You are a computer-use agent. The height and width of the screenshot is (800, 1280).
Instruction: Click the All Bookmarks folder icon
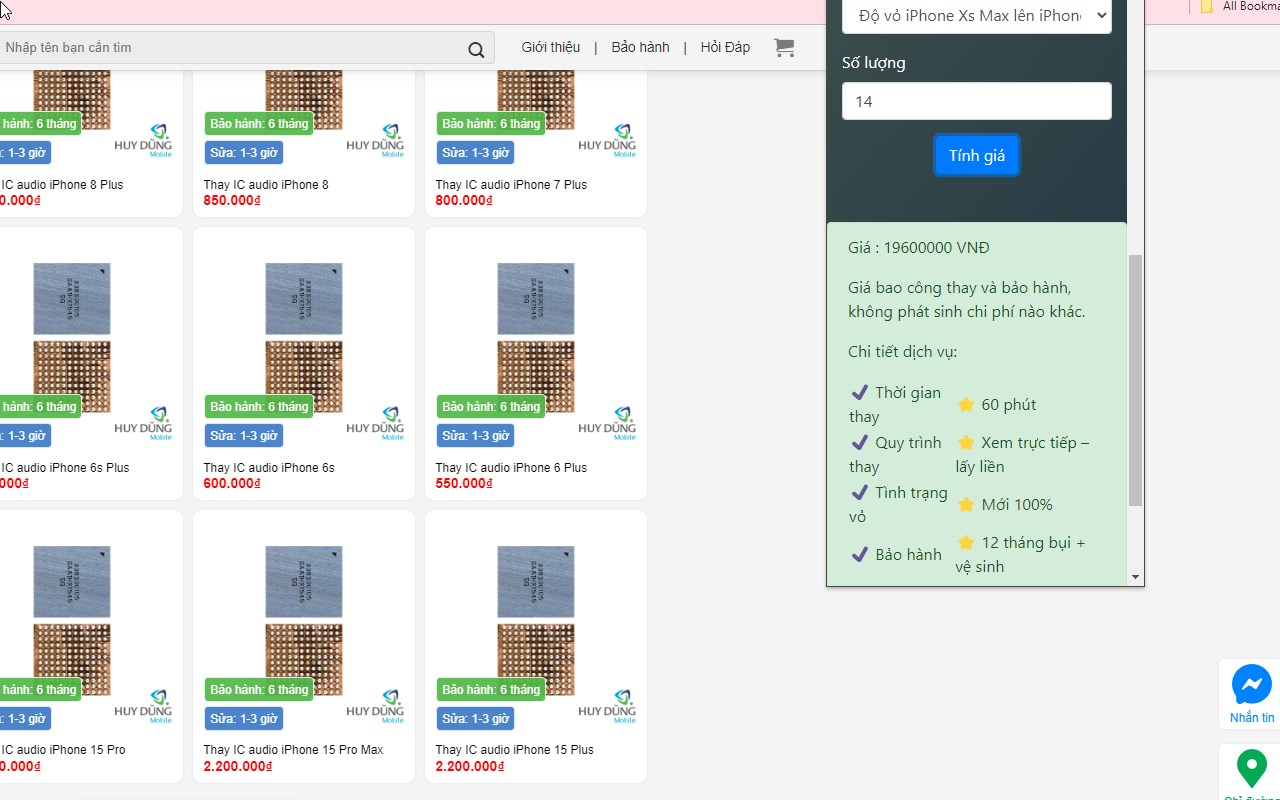point(1207,6)
